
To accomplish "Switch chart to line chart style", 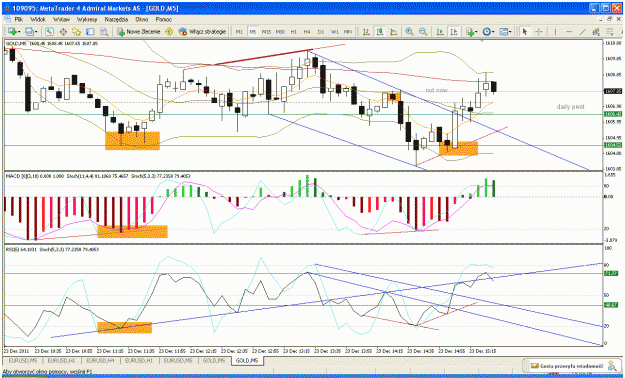I will [x=393, y=32].
